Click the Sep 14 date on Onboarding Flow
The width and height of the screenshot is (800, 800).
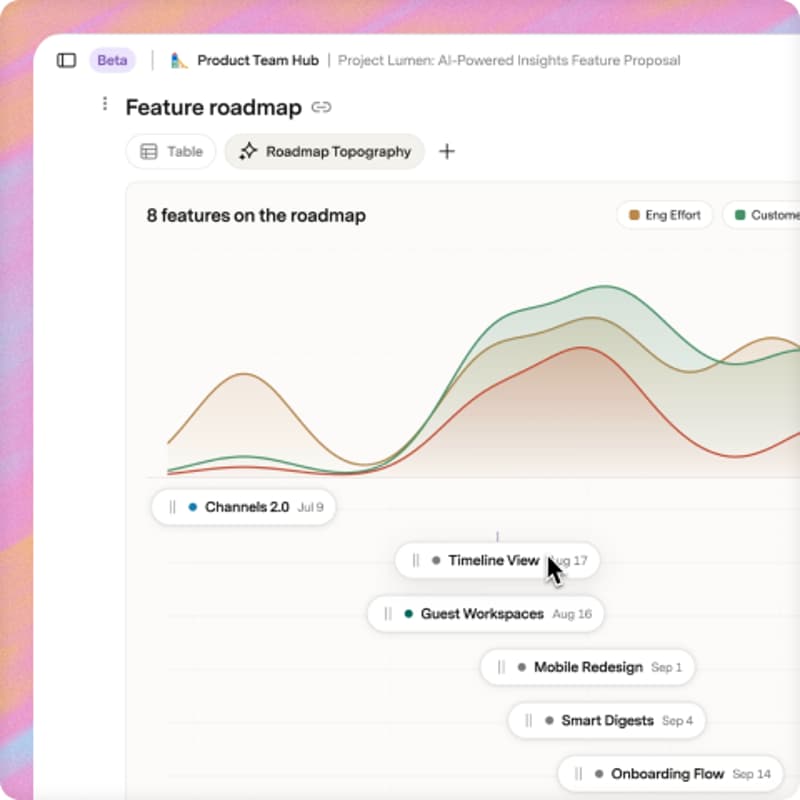[752, 774]
